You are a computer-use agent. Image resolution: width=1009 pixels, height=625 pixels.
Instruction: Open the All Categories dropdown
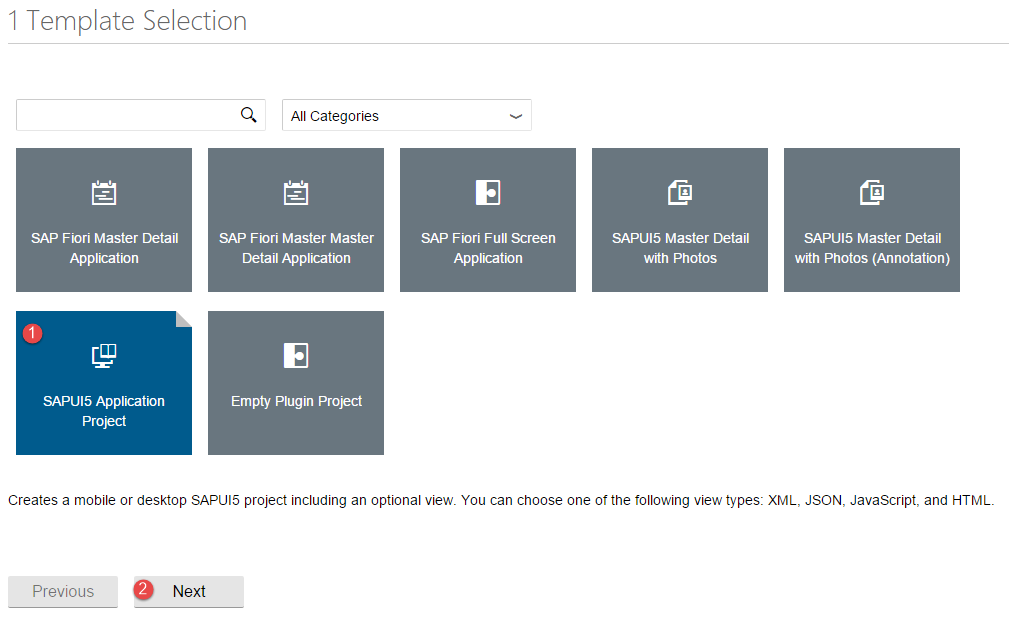point(407,115)
